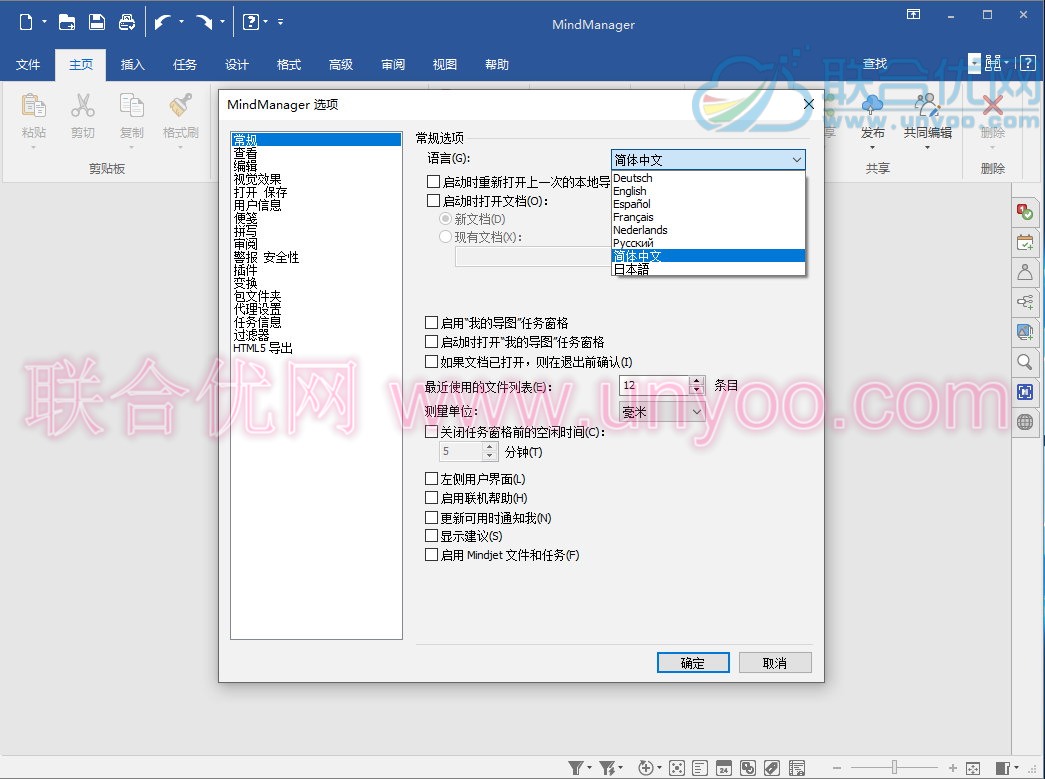Click the fit map icon in status bar
The height and width of the screenshot is (779, 1045).
[x=972, y=768]
